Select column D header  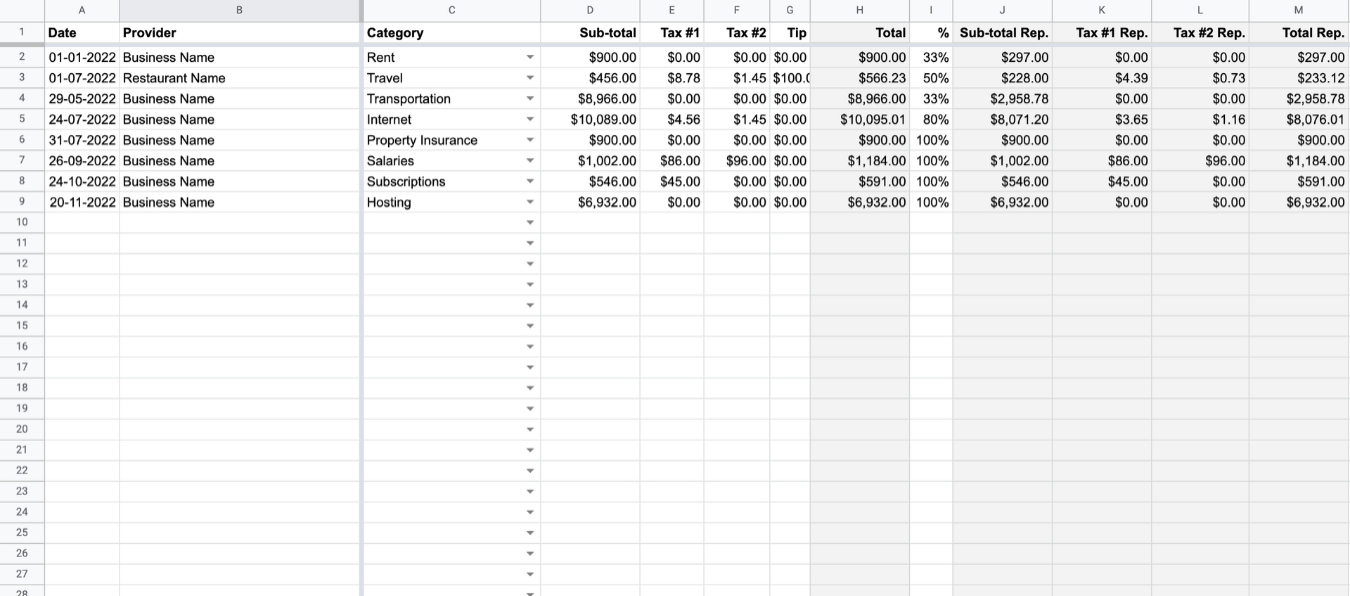590,10
